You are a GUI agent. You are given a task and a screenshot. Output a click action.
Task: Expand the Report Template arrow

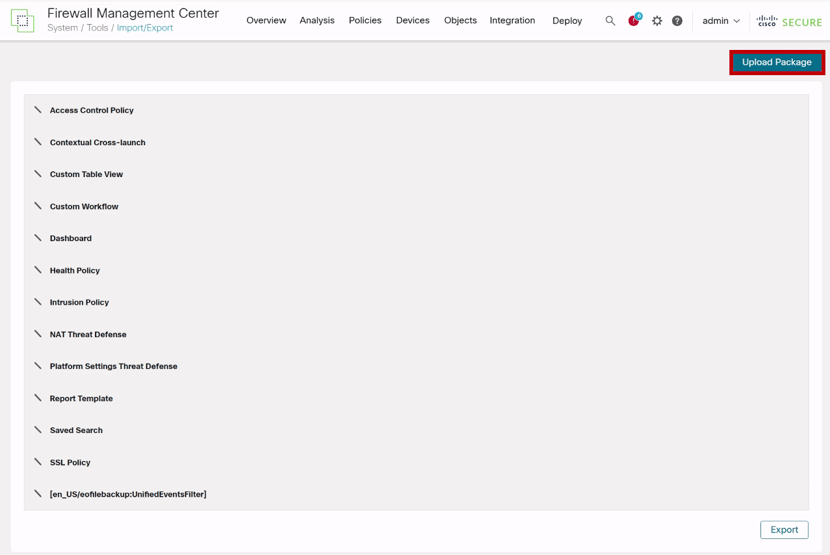(x=38, y=398)
